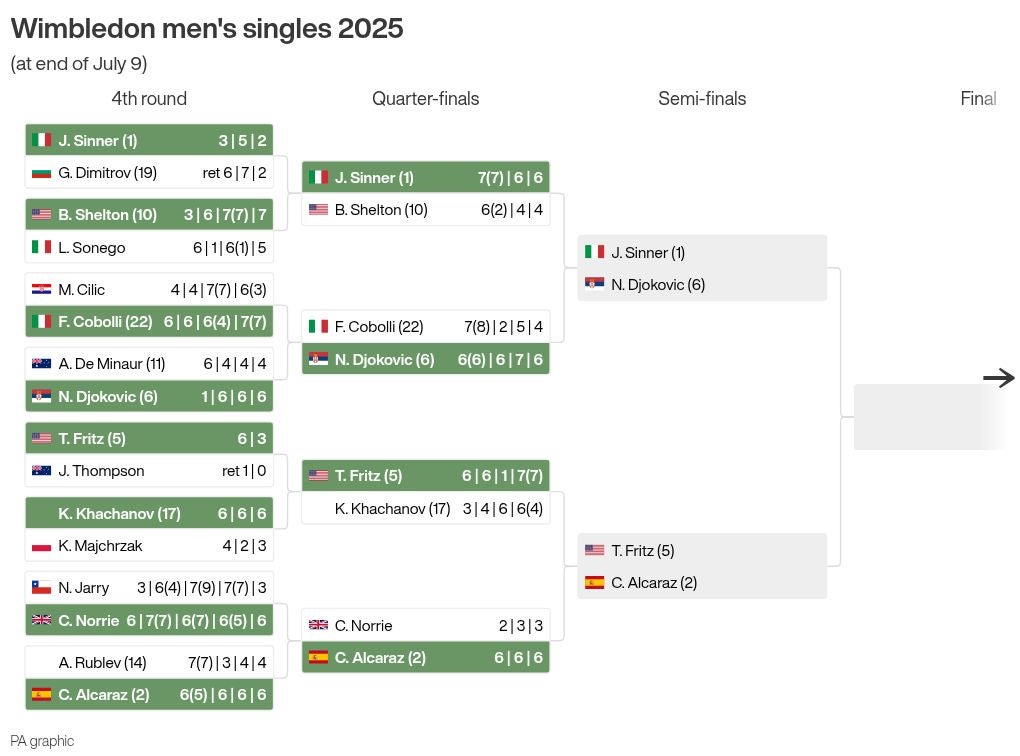Click the PA graphic credit text
The image size is (1020, 756).
(x=42, y=741)
